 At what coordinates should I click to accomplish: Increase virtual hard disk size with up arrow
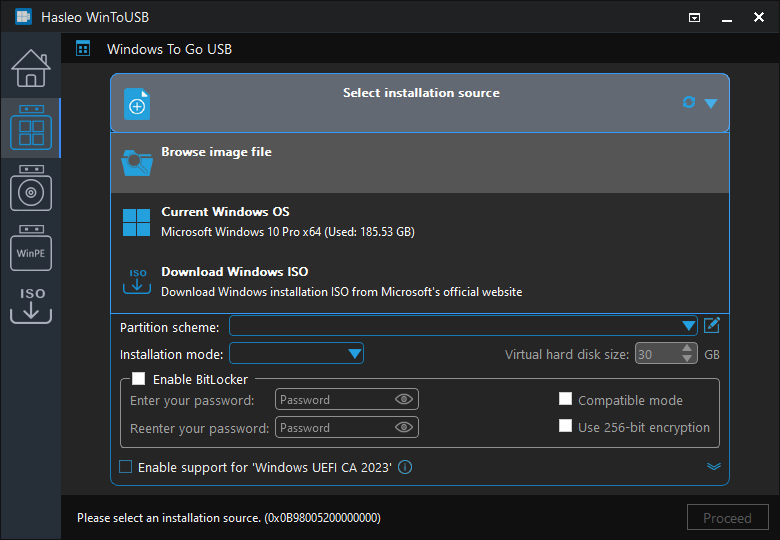pyautogui.click(x=687, y=349)
